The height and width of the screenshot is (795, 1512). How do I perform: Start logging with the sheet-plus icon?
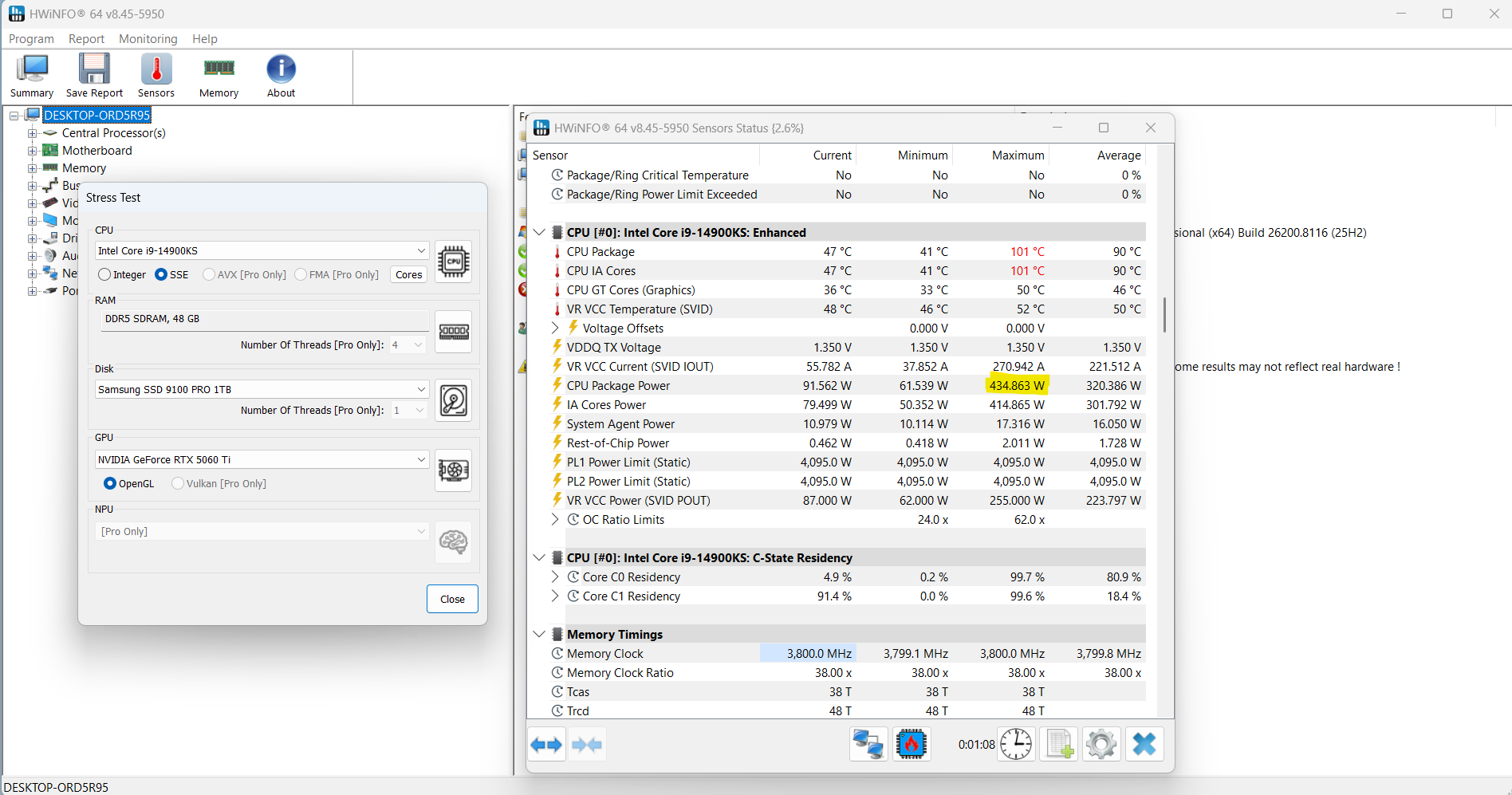click(1060, 745)
